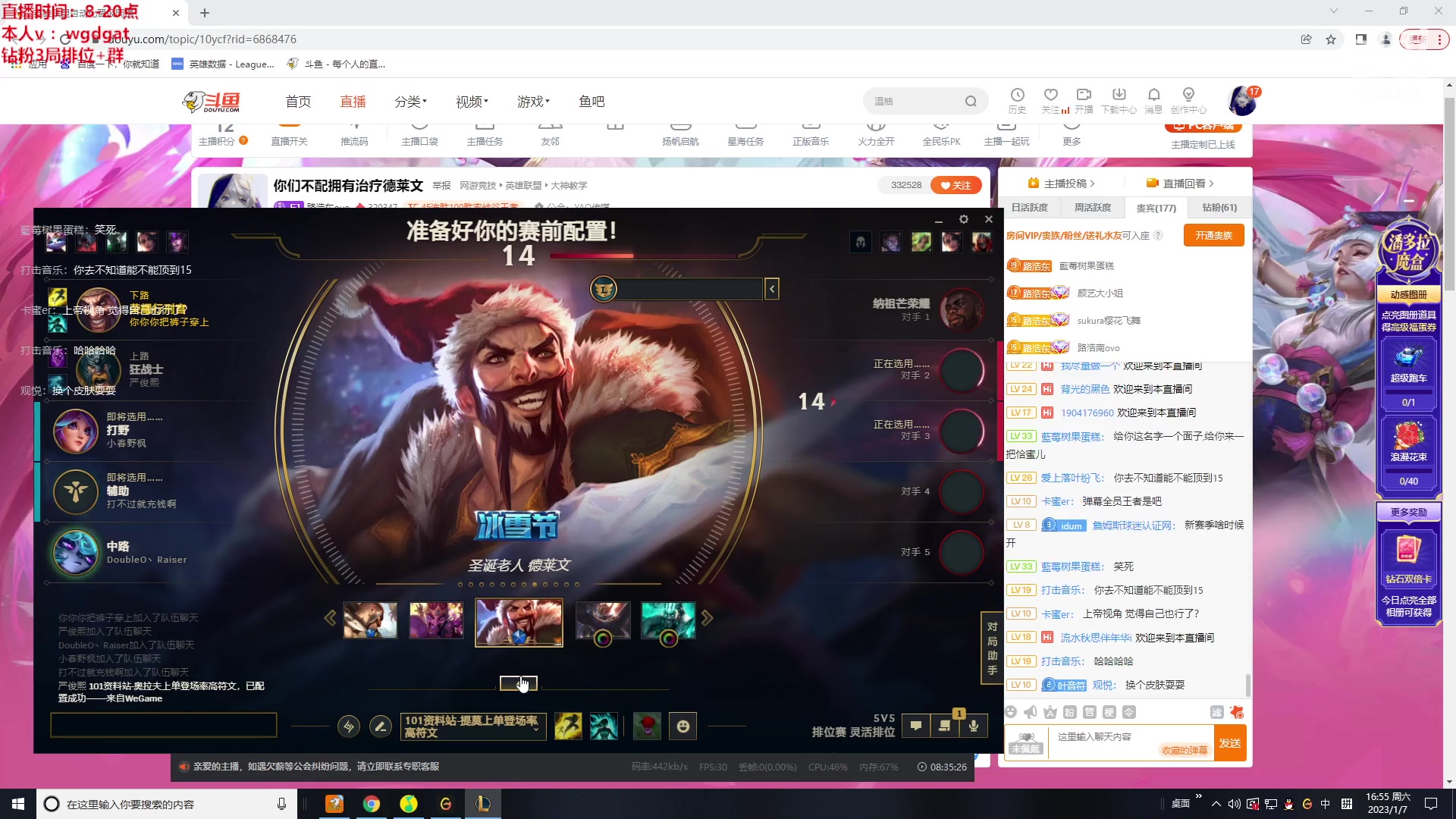
Task: Expand the rune page dropdown 101资料站
Action: 472,726
